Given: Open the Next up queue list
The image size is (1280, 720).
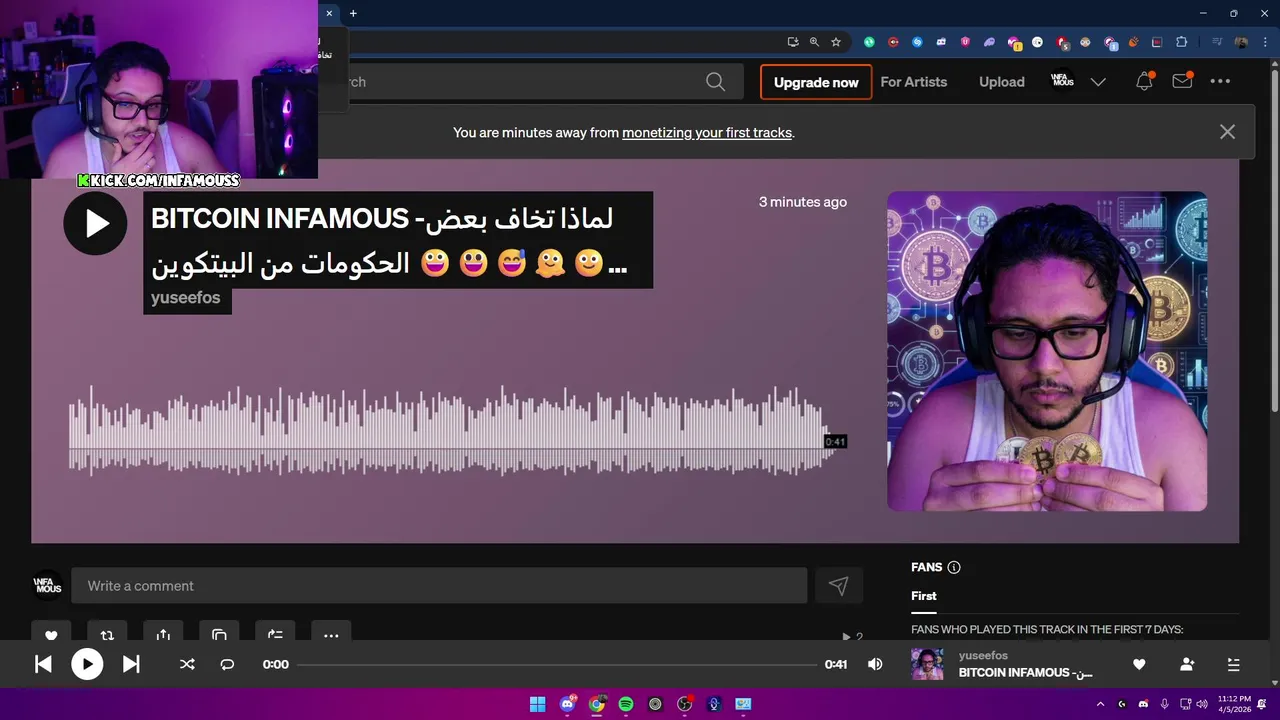Looking at the screenshot, I should coord(1233,664).
